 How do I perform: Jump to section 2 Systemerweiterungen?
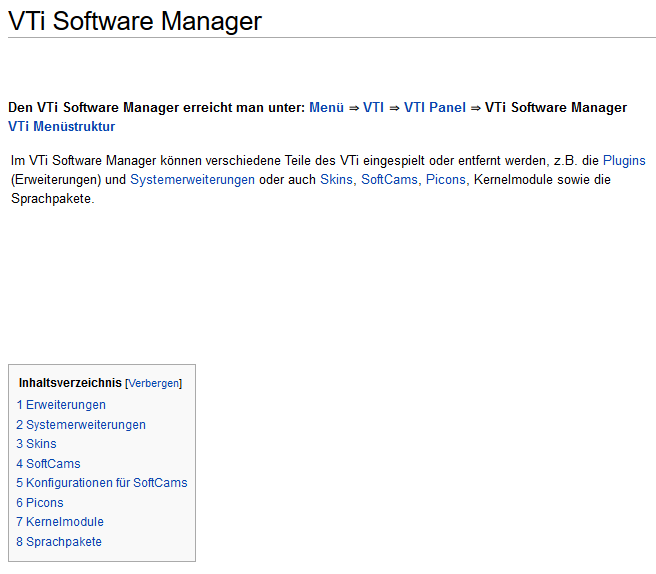point(81,425)
